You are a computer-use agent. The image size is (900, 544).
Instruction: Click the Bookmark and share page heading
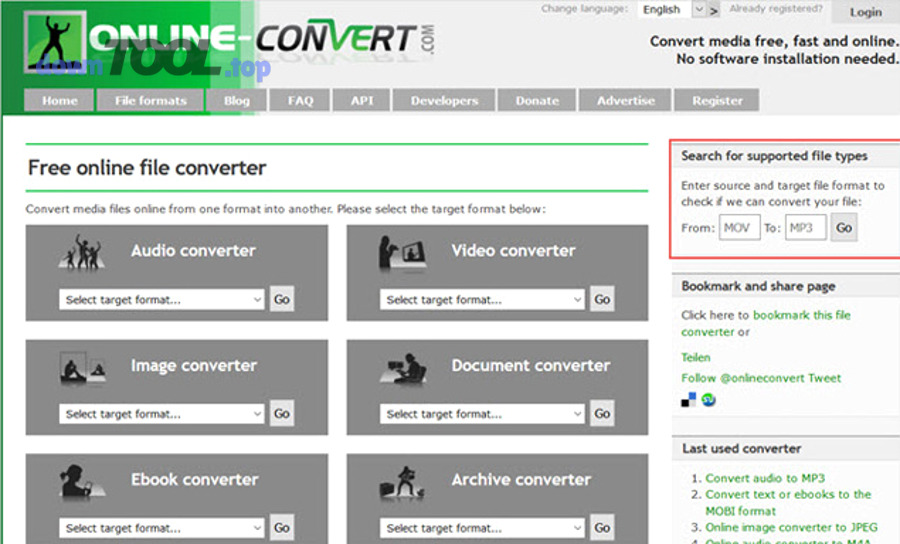point(758,286)
